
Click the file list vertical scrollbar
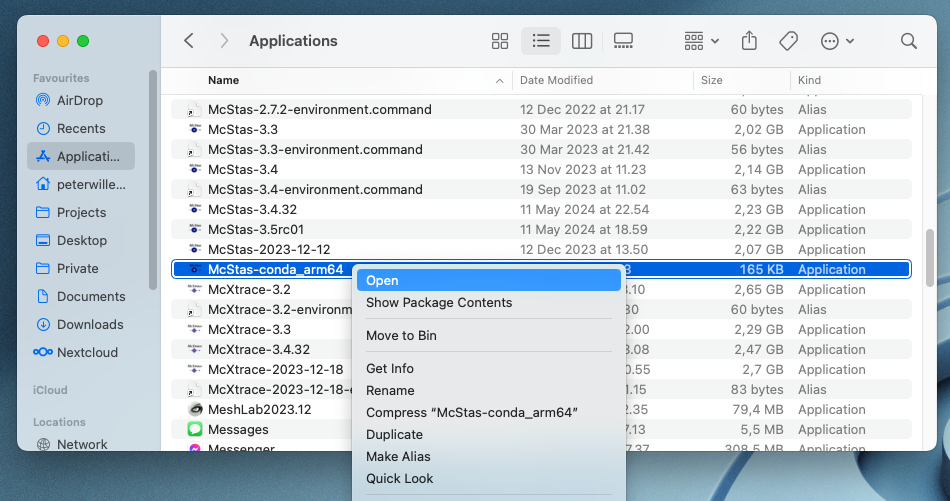pos(930,257)
